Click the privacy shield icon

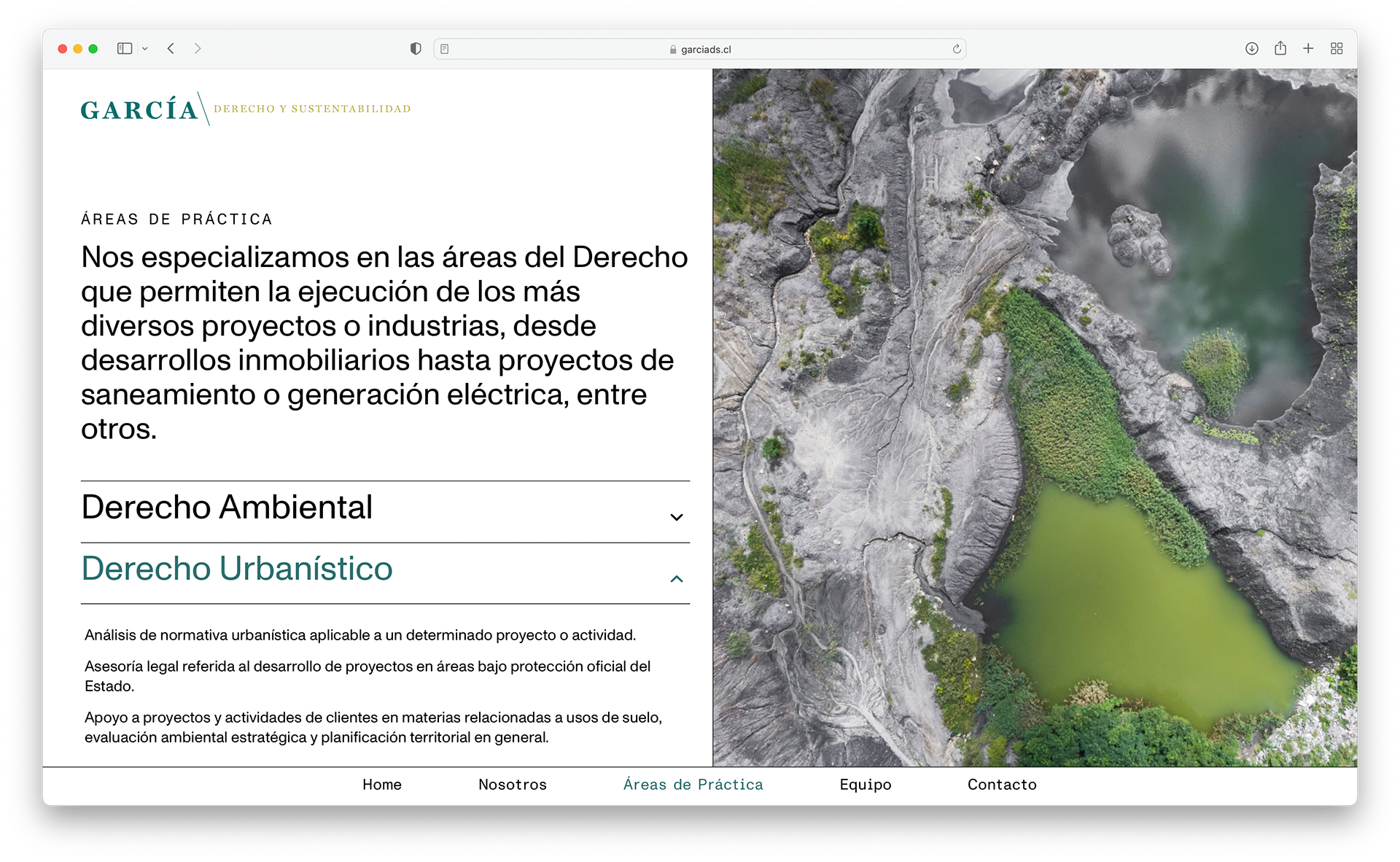[416, 49]
